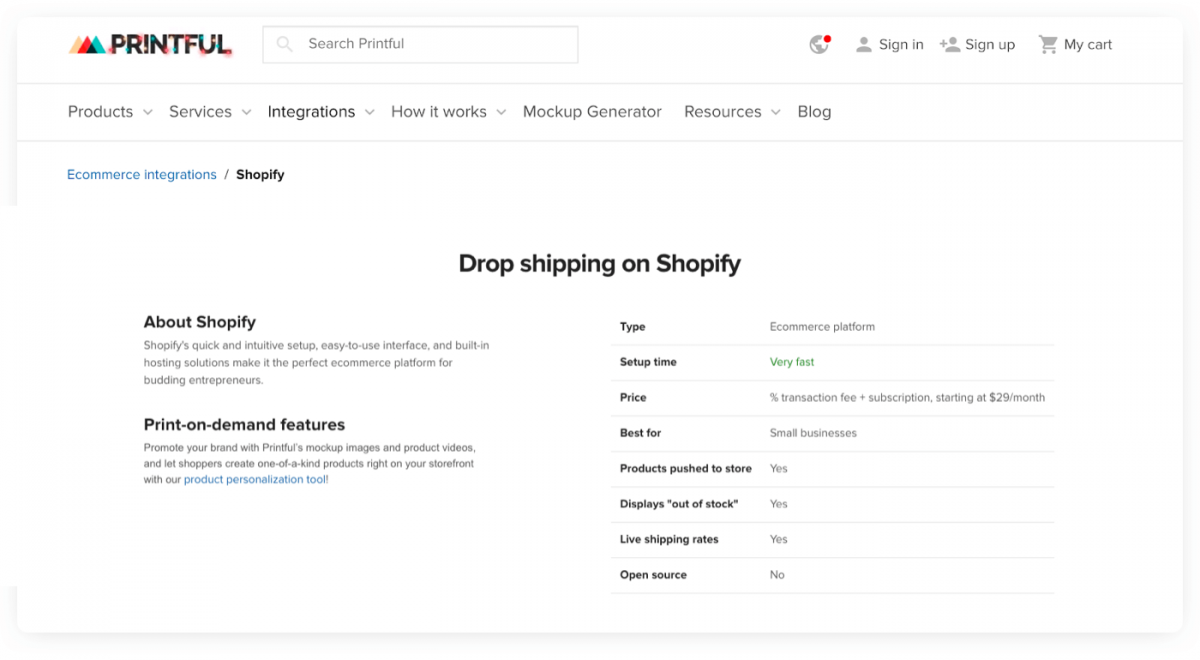This screenshot has height=660, width=1200.
Task: Expand the Resources chevron
Action: (775, 113)
